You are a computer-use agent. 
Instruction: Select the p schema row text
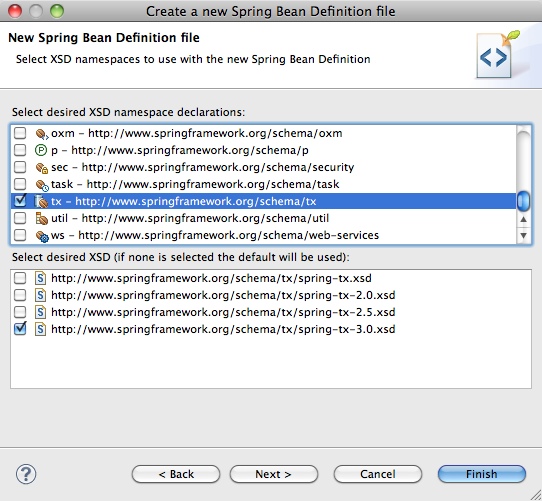(x=180, y=150)
